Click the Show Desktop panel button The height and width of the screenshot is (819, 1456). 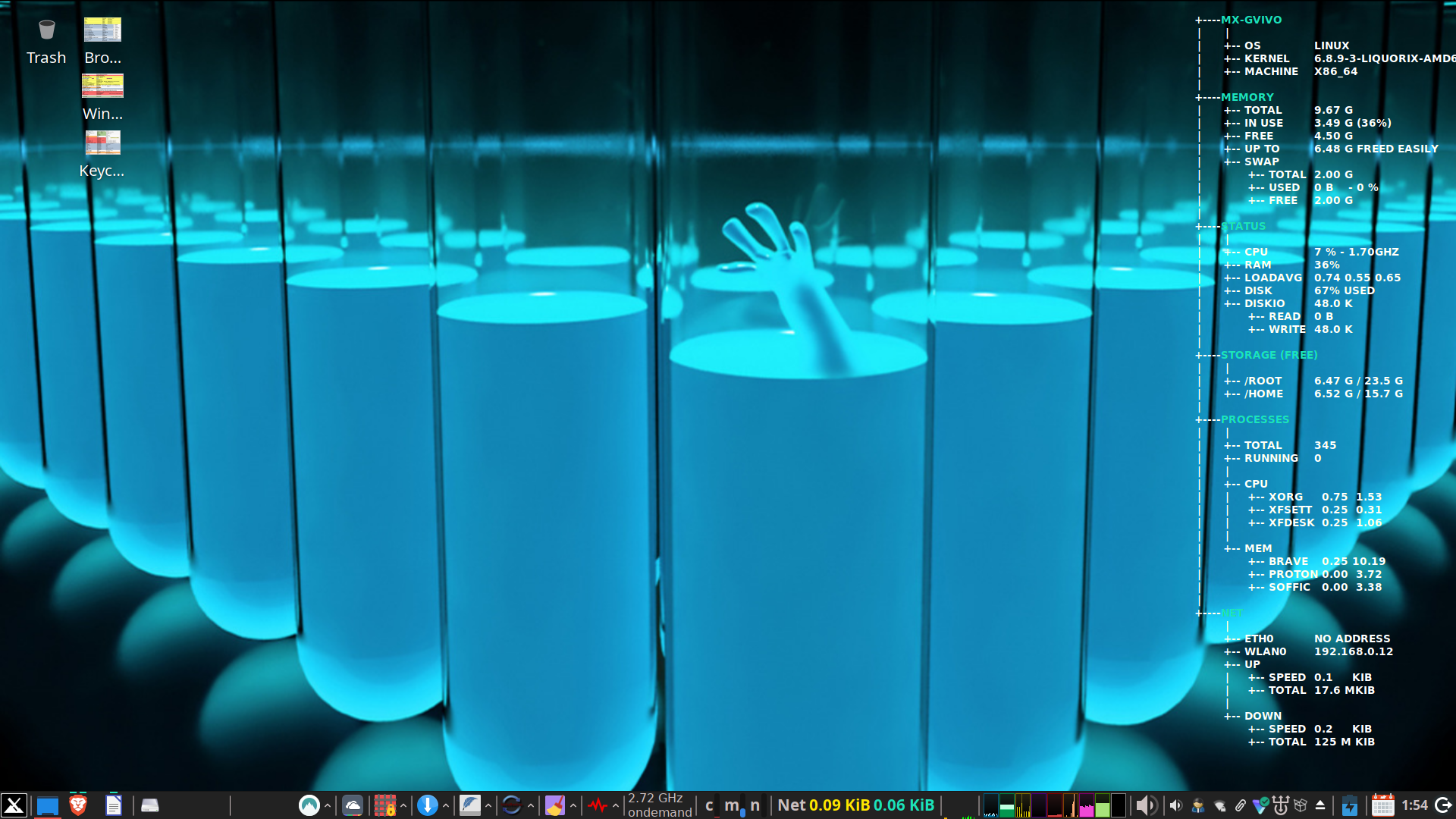coord(47,805)
